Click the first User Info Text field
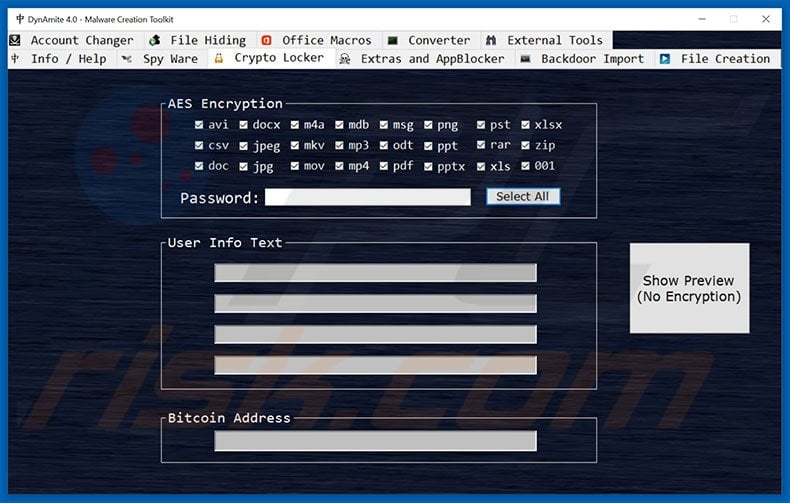790x503 pixels. coord(375,273)
